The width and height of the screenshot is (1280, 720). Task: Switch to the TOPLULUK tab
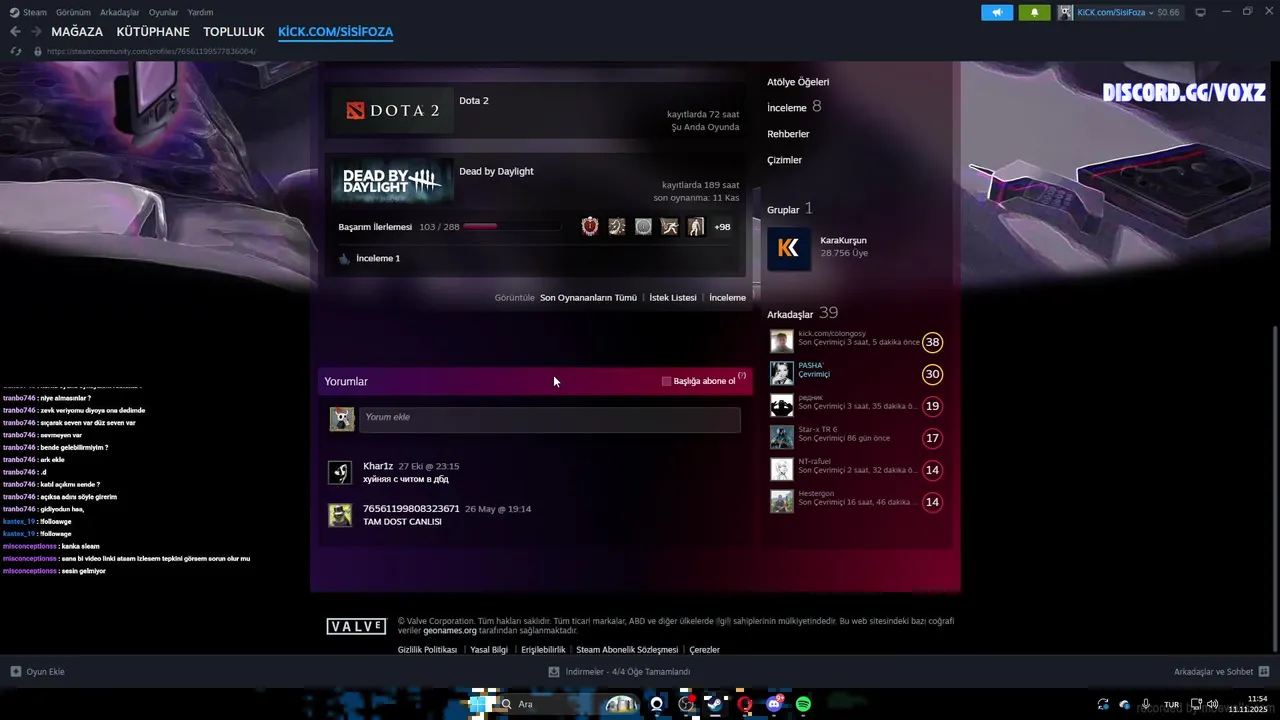point(234,32)
